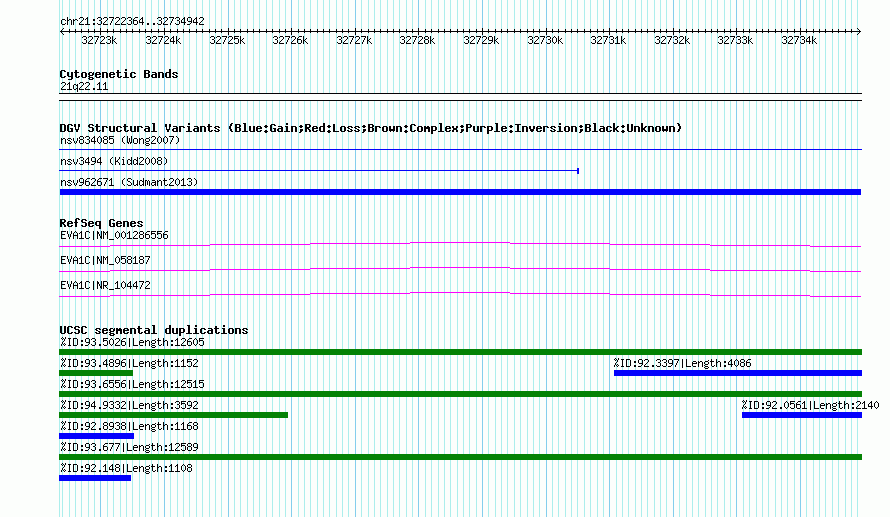
Task: Open the UCSC segmental duplications track title
Action: coord(154,330)
